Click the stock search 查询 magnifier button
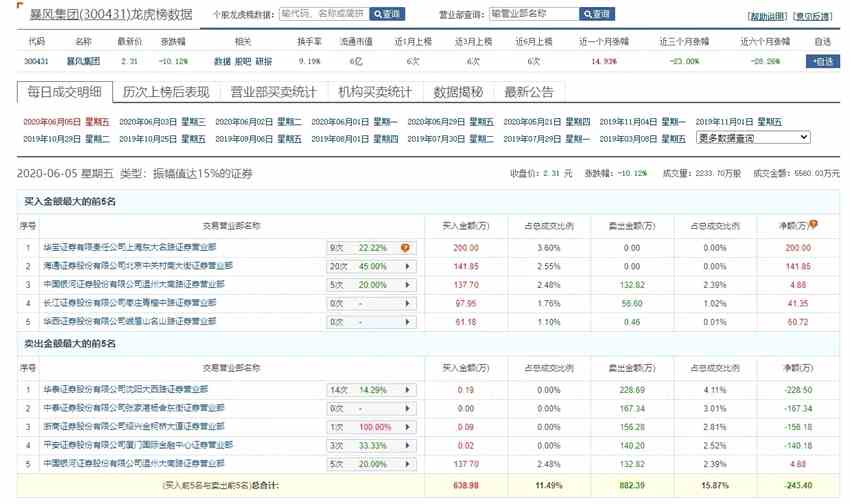 click(x=387, y=14)
